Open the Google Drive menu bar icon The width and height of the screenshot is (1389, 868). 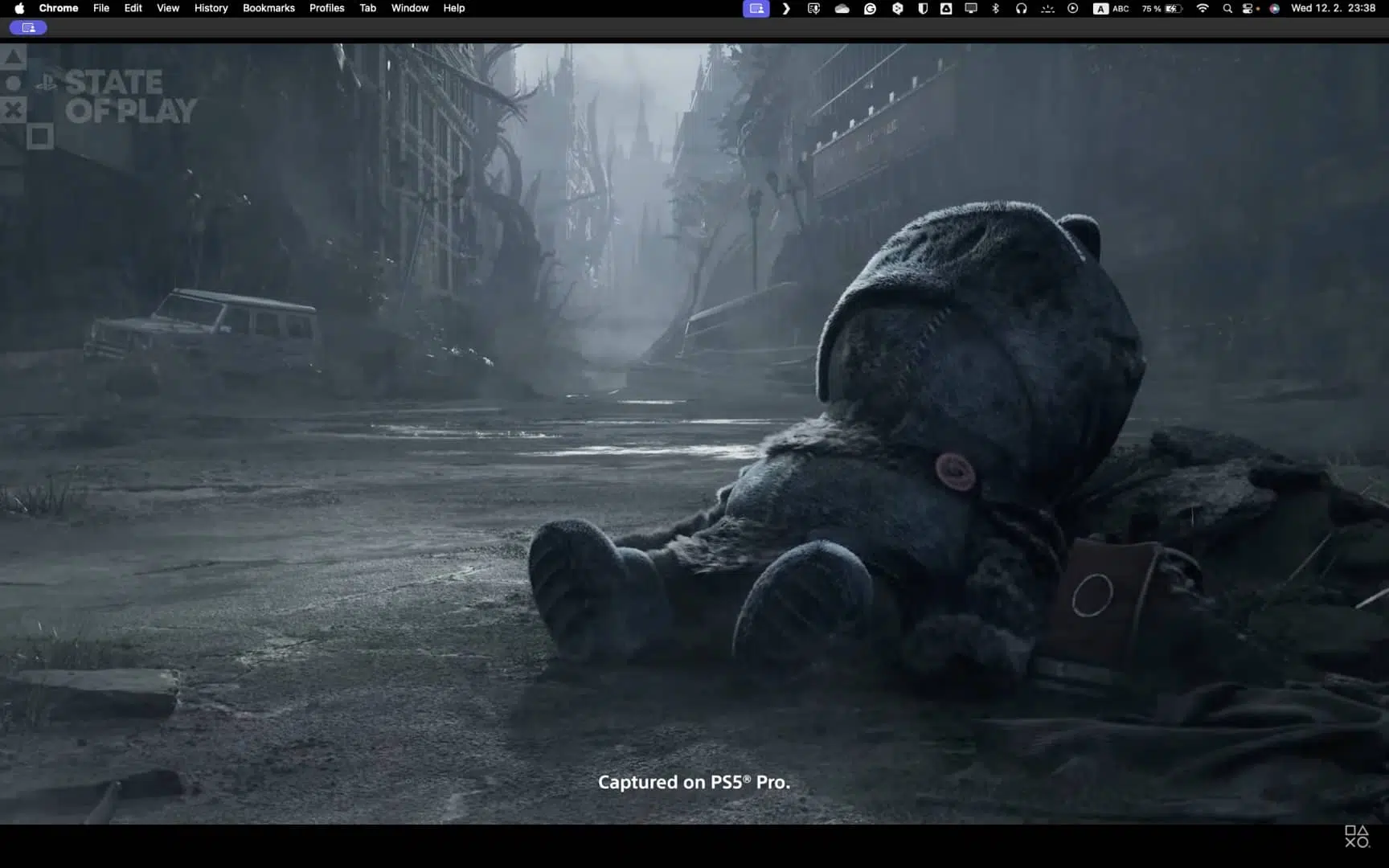pos(946,8)
